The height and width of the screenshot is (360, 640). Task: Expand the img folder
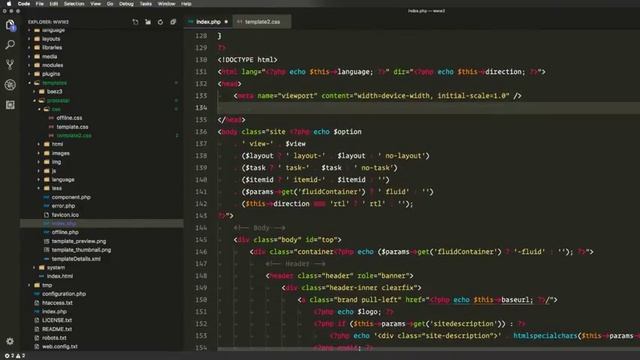tap(56, 162)
